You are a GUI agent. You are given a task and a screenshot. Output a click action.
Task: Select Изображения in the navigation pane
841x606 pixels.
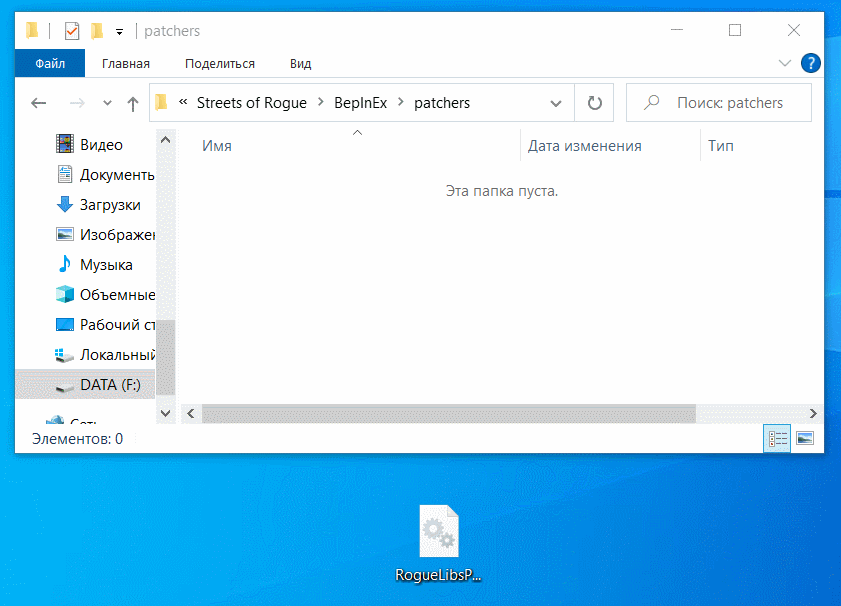[x=105, y=234]
